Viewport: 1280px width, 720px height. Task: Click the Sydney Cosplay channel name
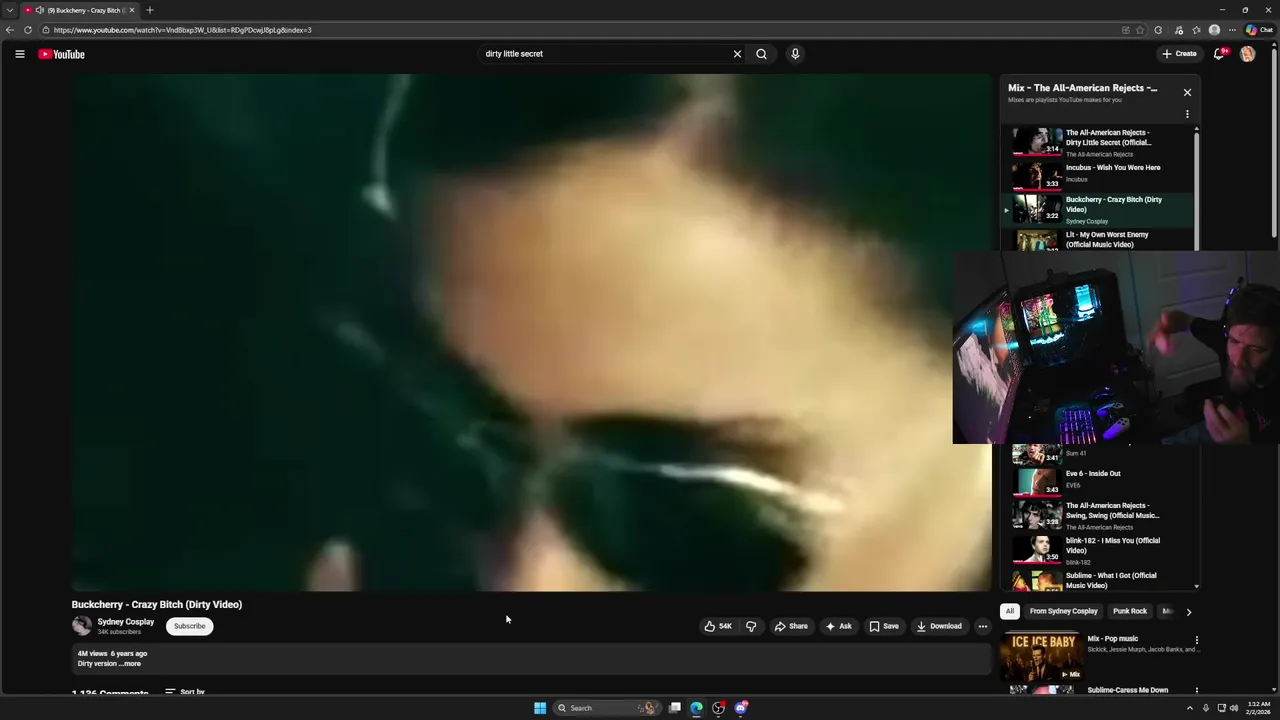tap(125, 622)
